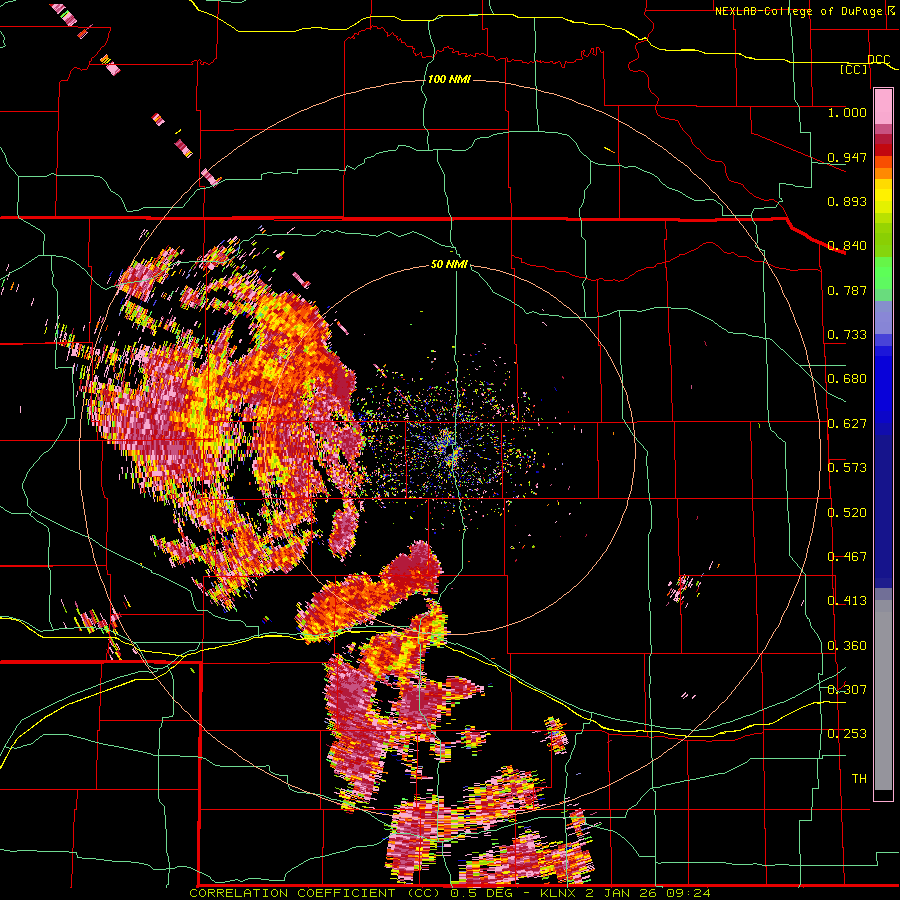Click the 0.947 scale value
The image size is (900, 900).
847,157
